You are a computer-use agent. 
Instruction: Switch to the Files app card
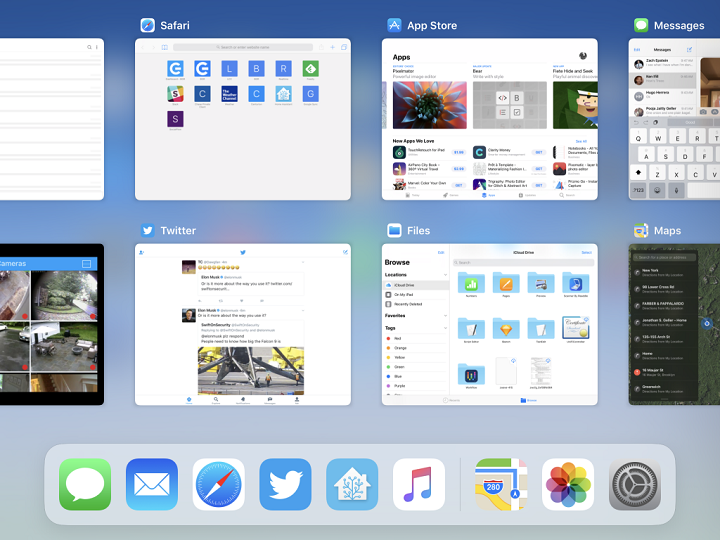coord(489,324)
